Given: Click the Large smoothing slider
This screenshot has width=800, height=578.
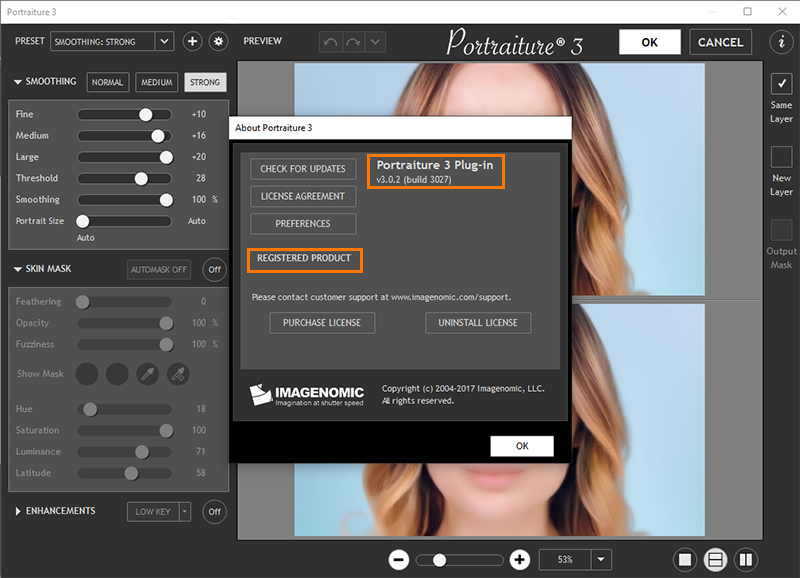Looking at the screenshot, I should pos(124,158).
